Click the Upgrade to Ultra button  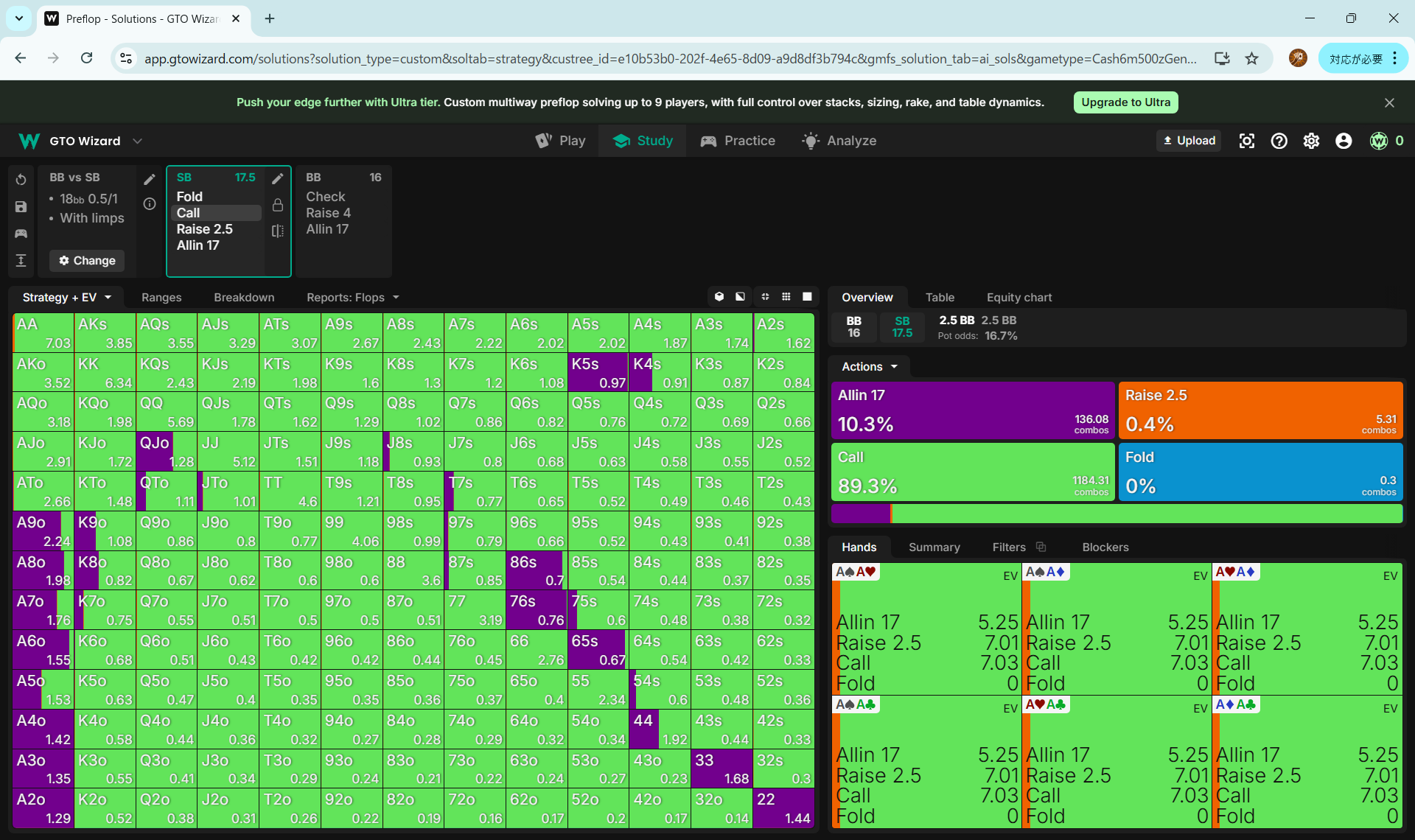pos(1125,102)
